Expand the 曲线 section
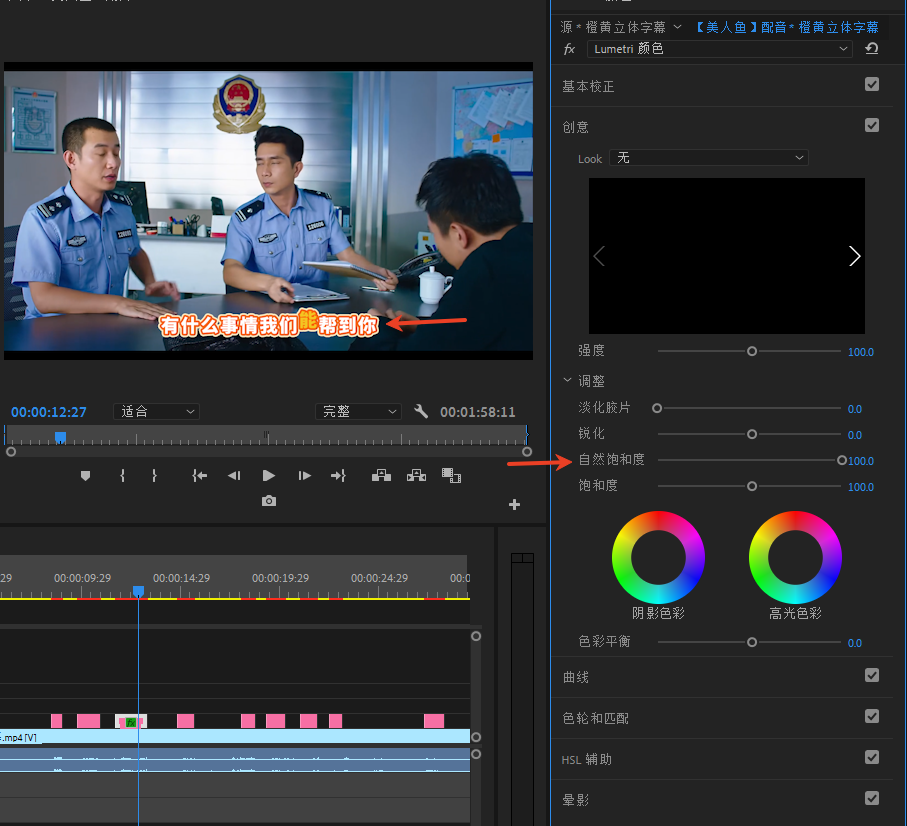 point(576,677)
